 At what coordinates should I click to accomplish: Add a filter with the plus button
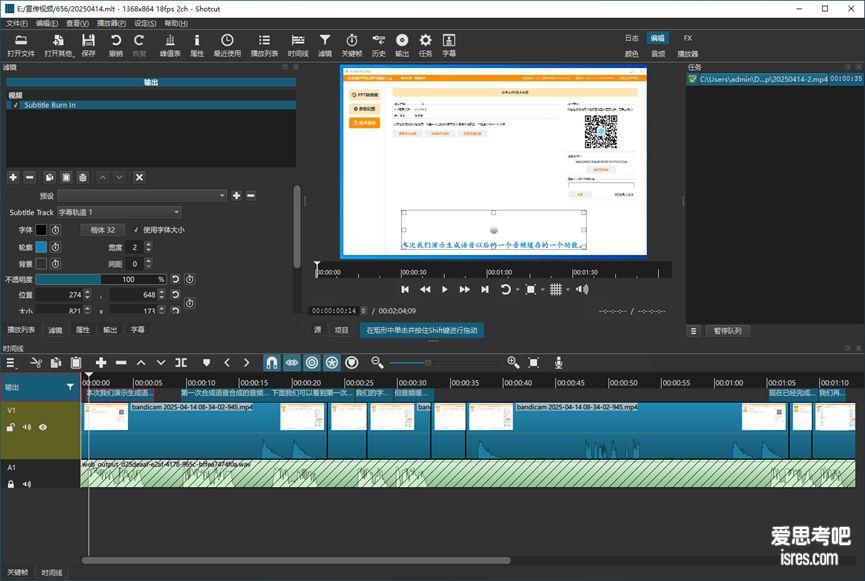pyautogui.click(x=13, y=177)
